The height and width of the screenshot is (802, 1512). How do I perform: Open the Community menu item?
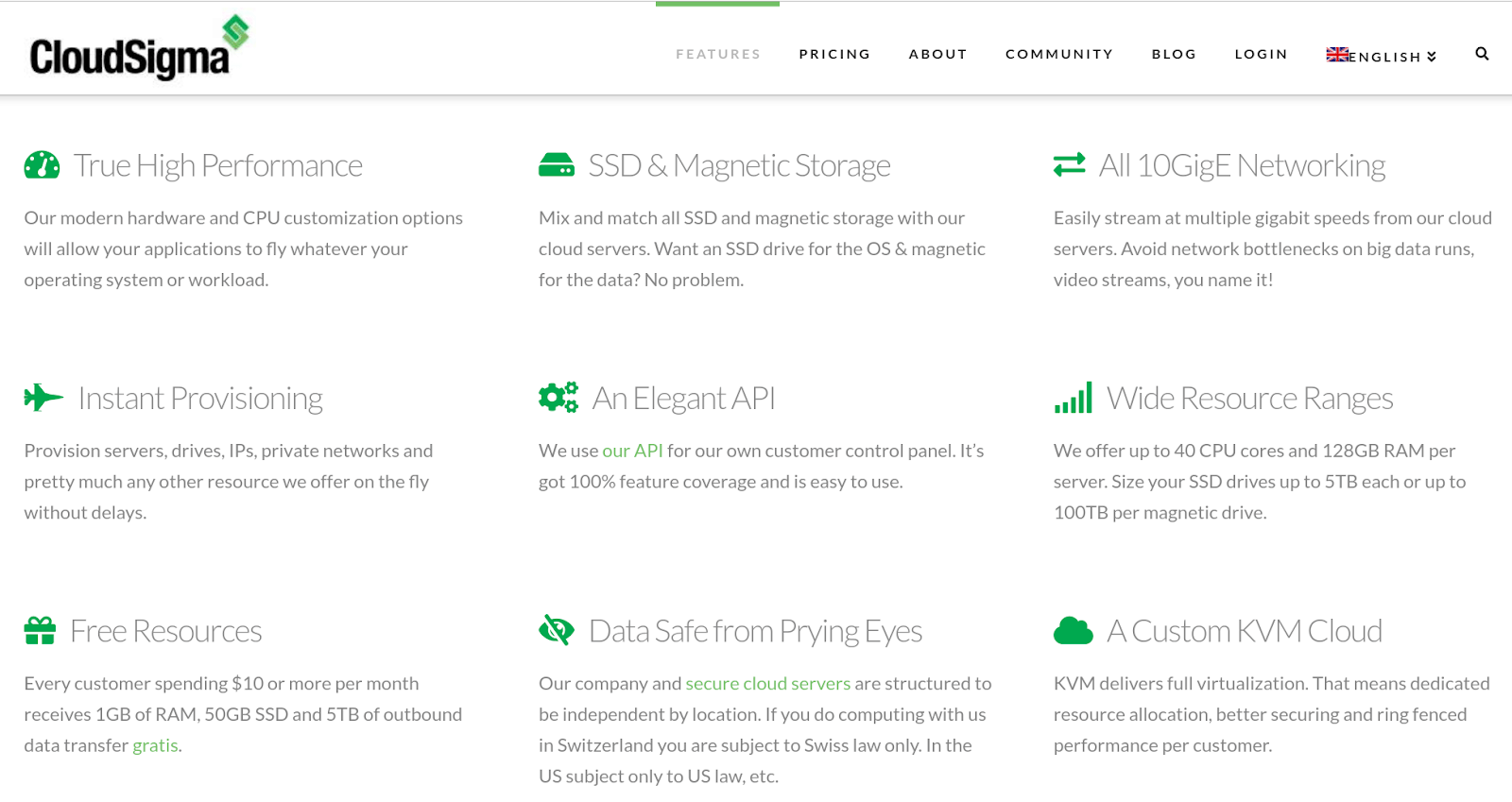tap(1059, 54)
